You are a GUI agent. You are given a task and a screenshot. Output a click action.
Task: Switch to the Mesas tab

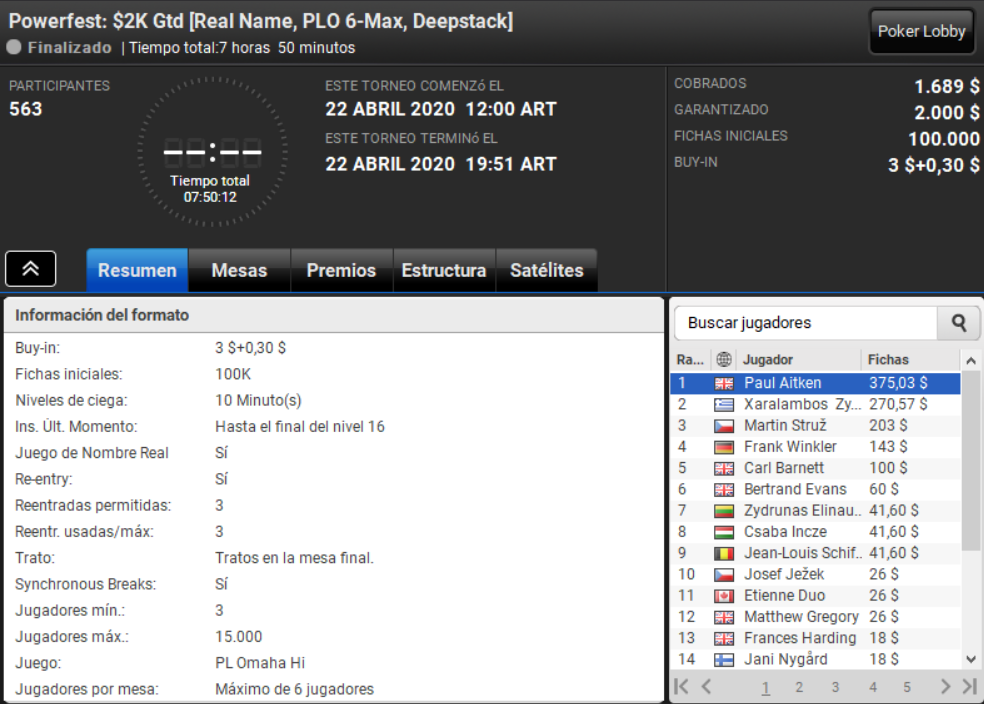pos(239,270)
